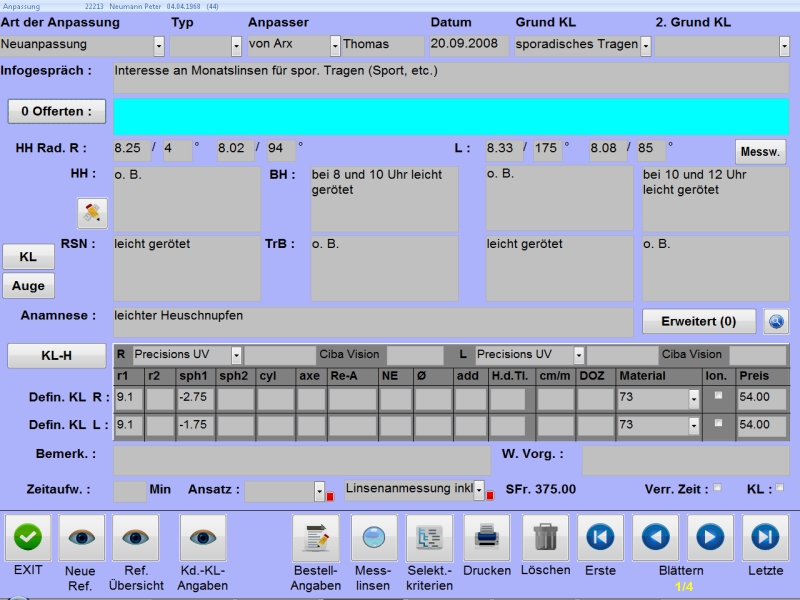Click the Bemerk. text field

(302, 460)
